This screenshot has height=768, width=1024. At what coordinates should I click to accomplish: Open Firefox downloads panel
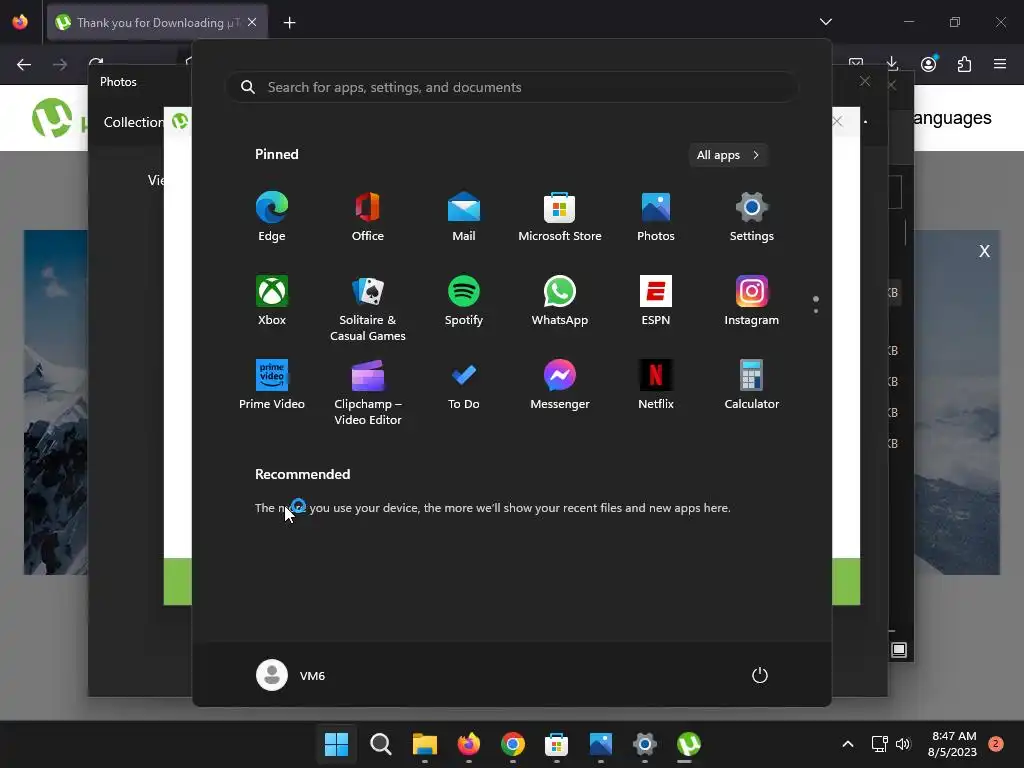coord(892,63)
